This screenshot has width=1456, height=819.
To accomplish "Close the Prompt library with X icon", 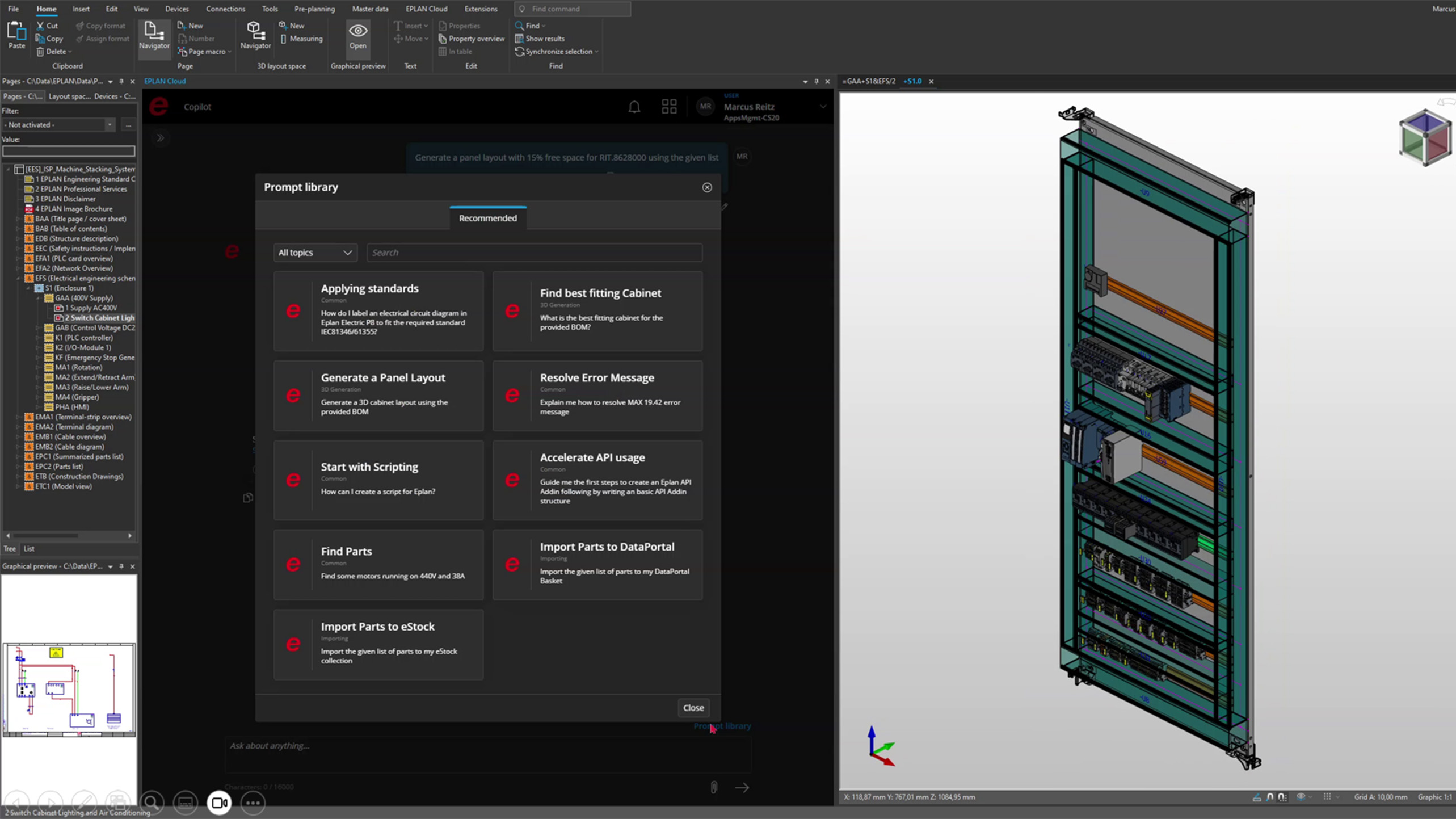I will click(707, 187).
